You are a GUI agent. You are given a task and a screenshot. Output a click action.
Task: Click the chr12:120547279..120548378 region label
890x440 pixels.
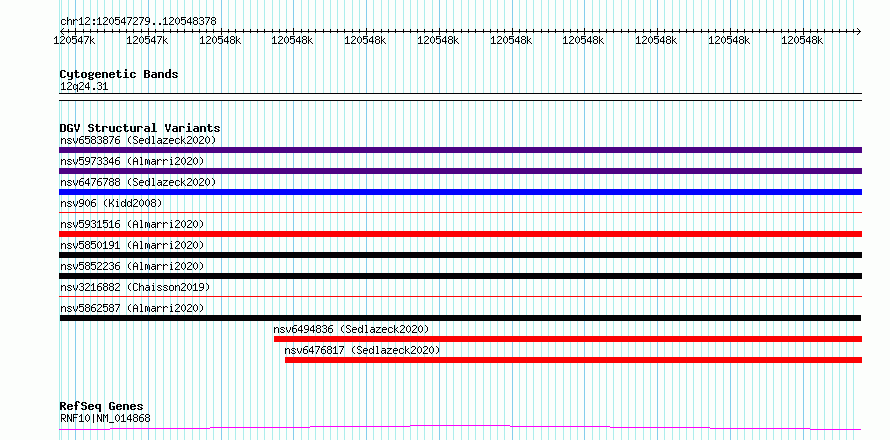(x=138, y=22)
